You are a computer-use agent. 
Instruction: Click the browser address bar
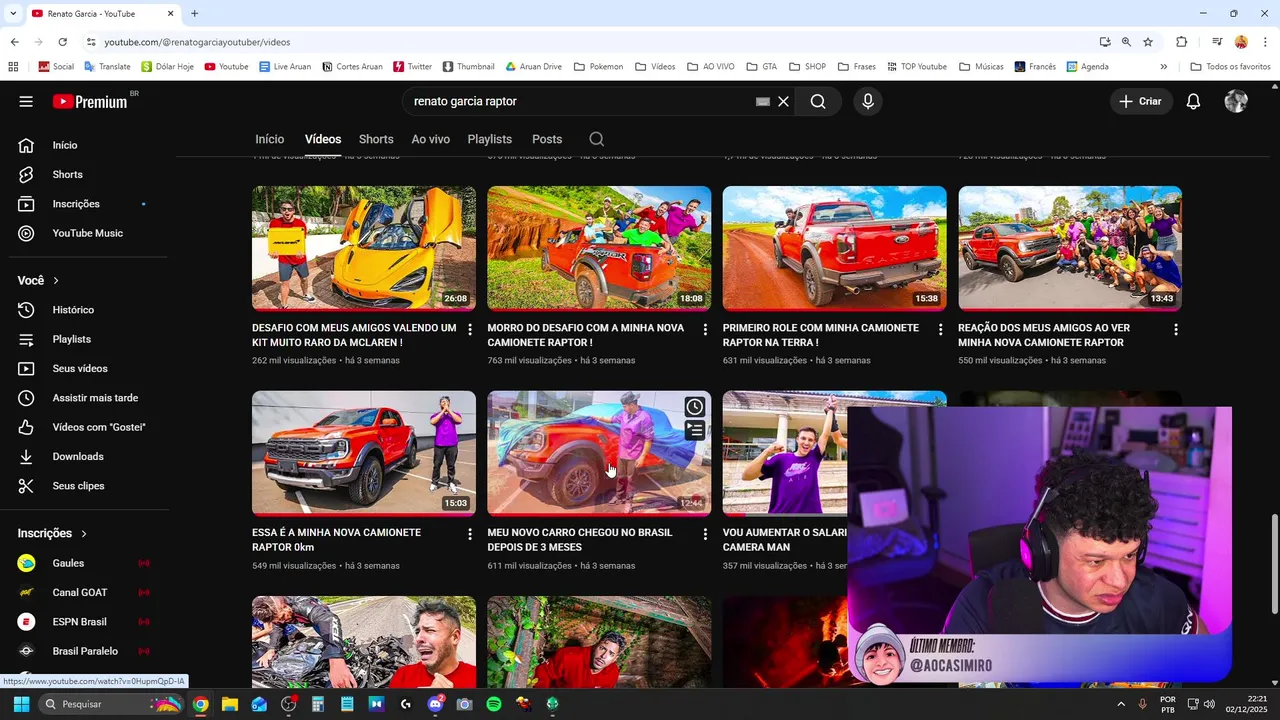click(590, 42)
